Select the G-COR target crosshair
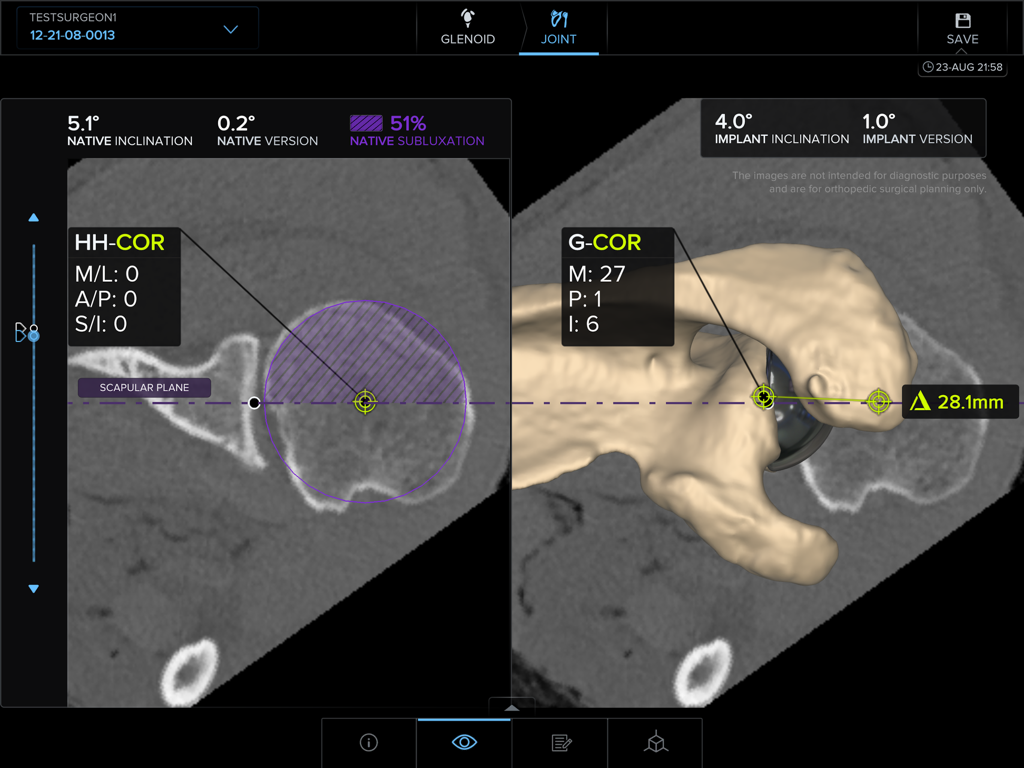This screenshot has height=768, width=1024. pyautogui.click(x=764, y=397)
